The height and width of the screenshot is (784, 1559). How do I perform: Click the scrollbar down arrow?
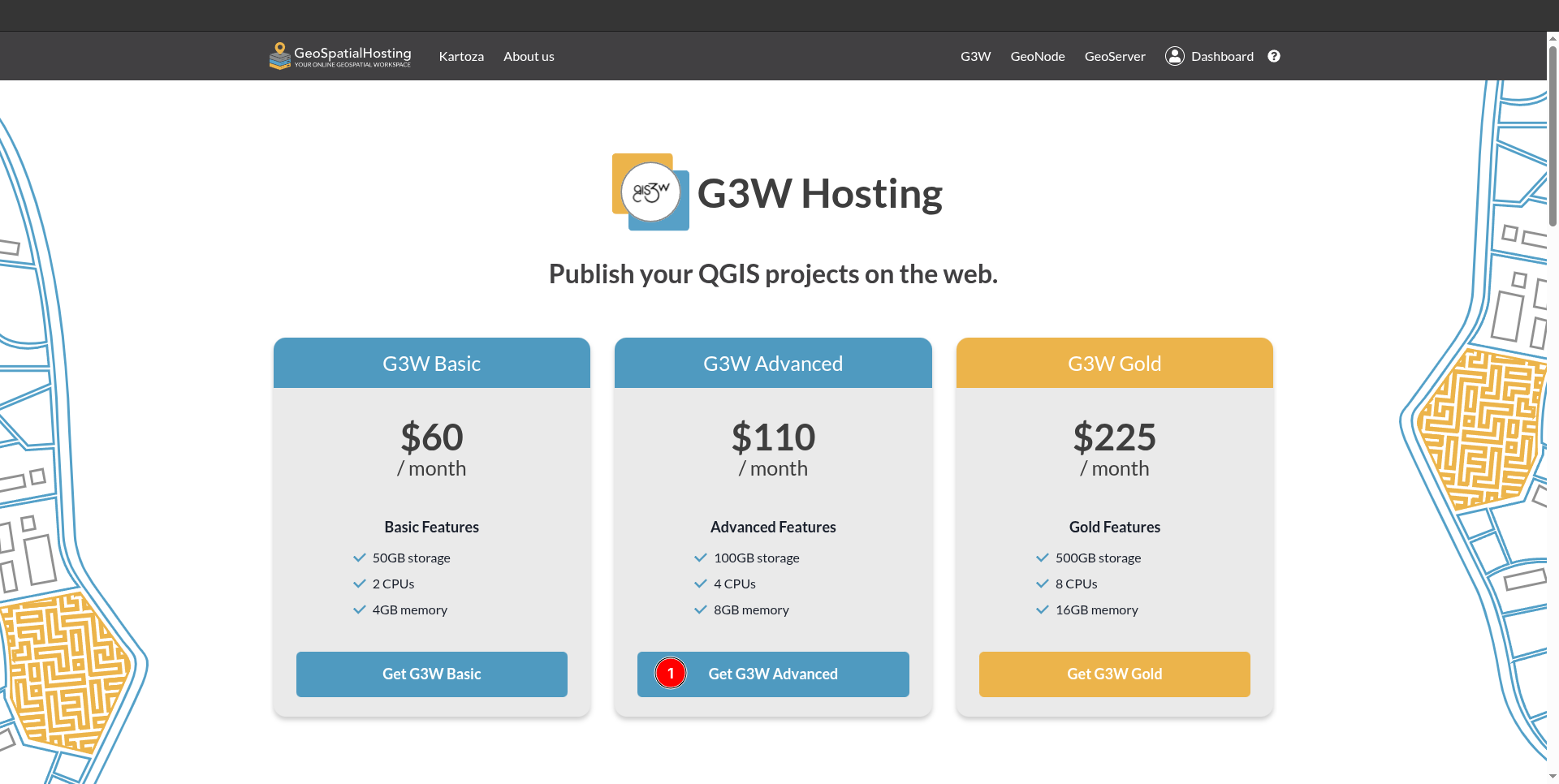point(1553,778)
